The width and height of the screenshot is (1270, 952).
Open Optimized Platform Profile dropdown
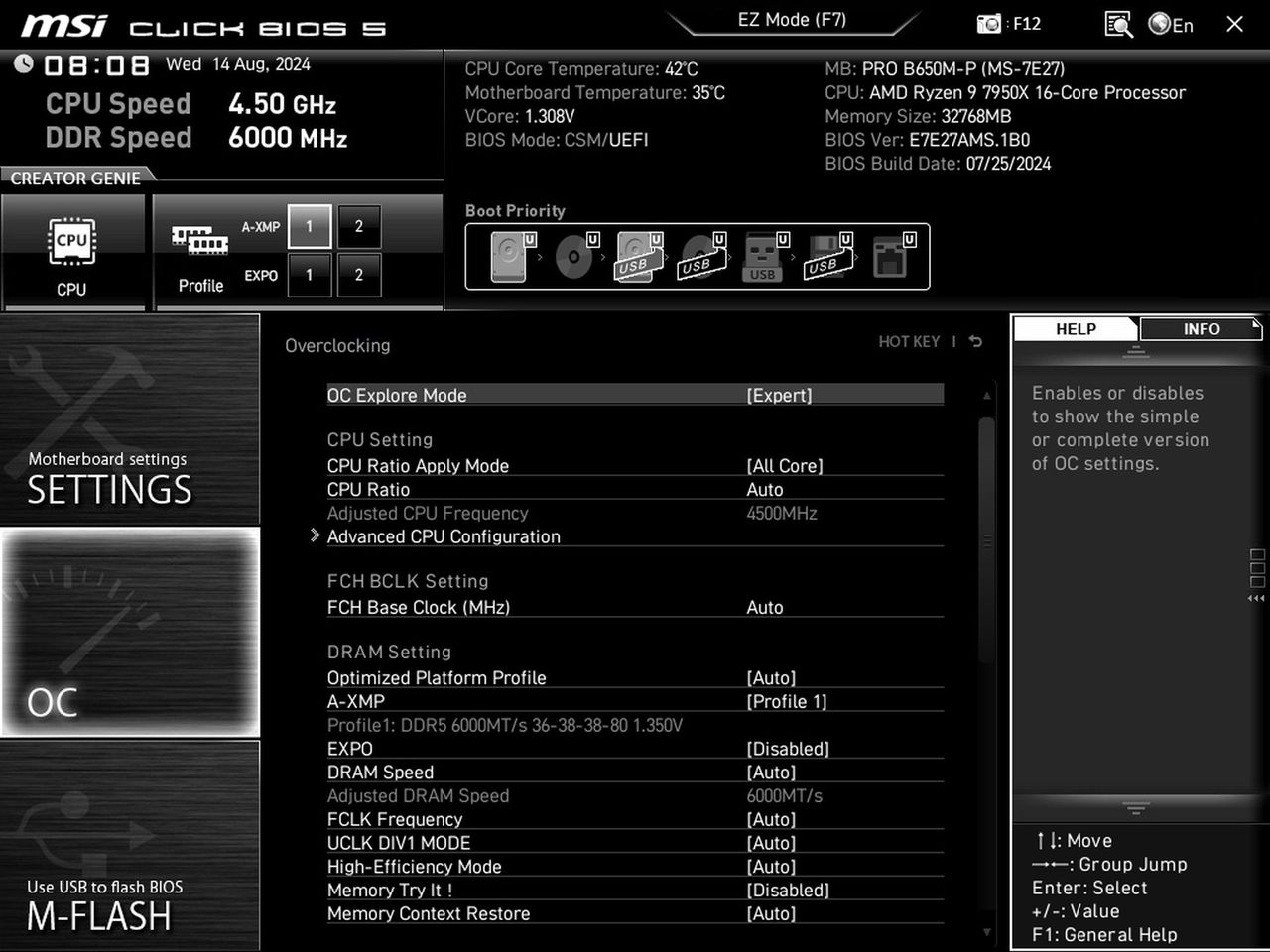635,678
